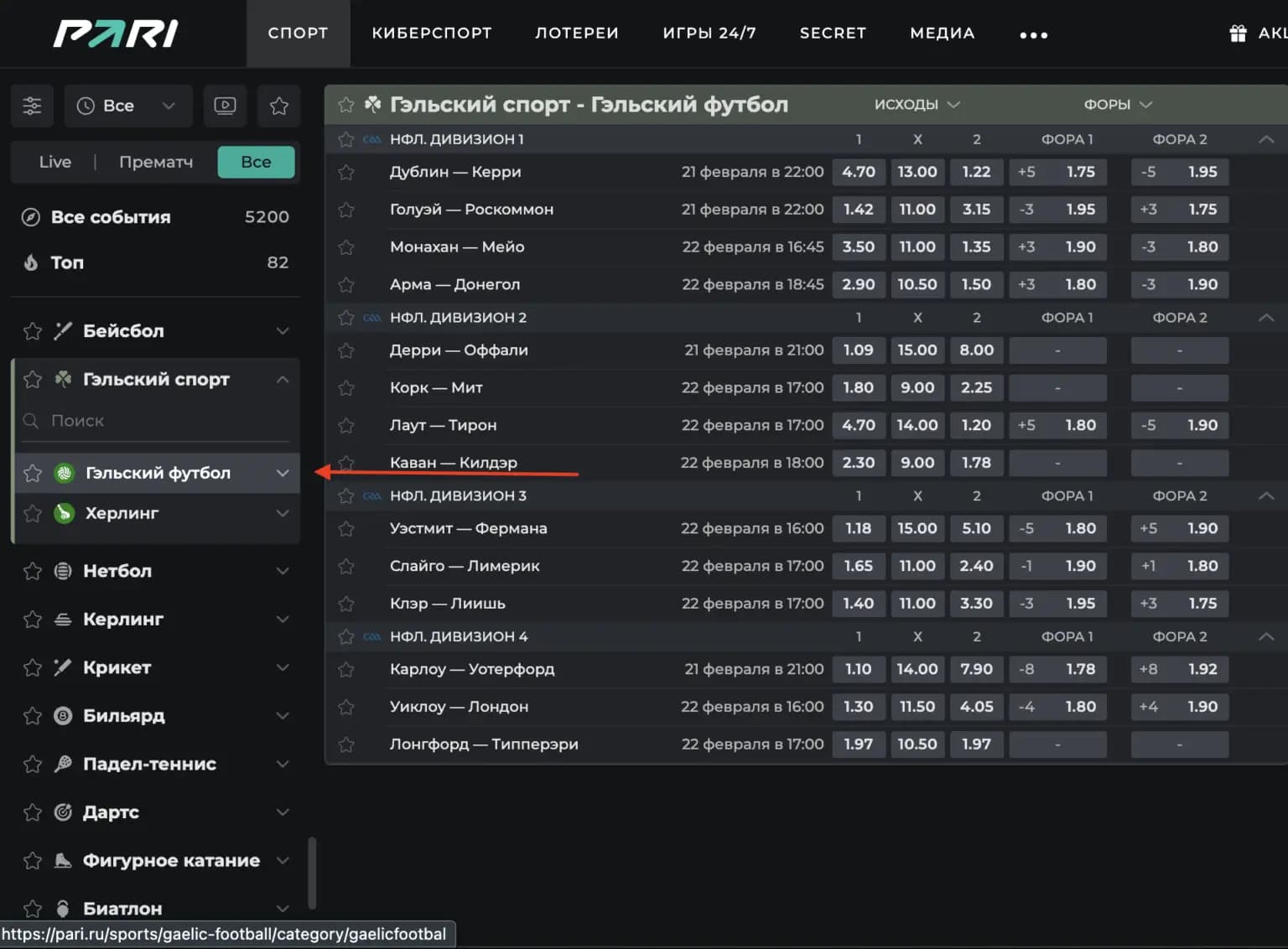
Task: Collapse the Гэльский спорт sidebar group
Action: point(283,380)
